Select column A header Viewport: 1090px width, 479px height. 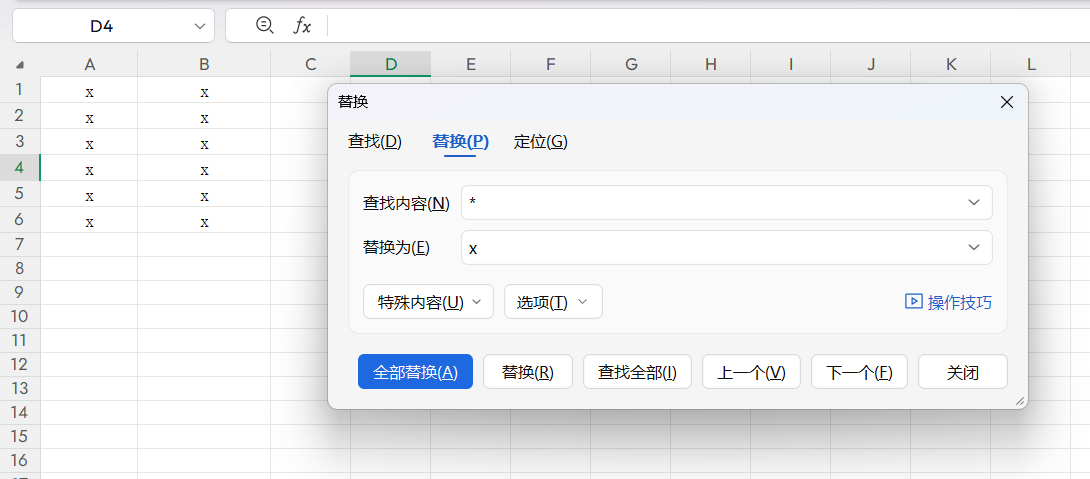tap(89, 65)
